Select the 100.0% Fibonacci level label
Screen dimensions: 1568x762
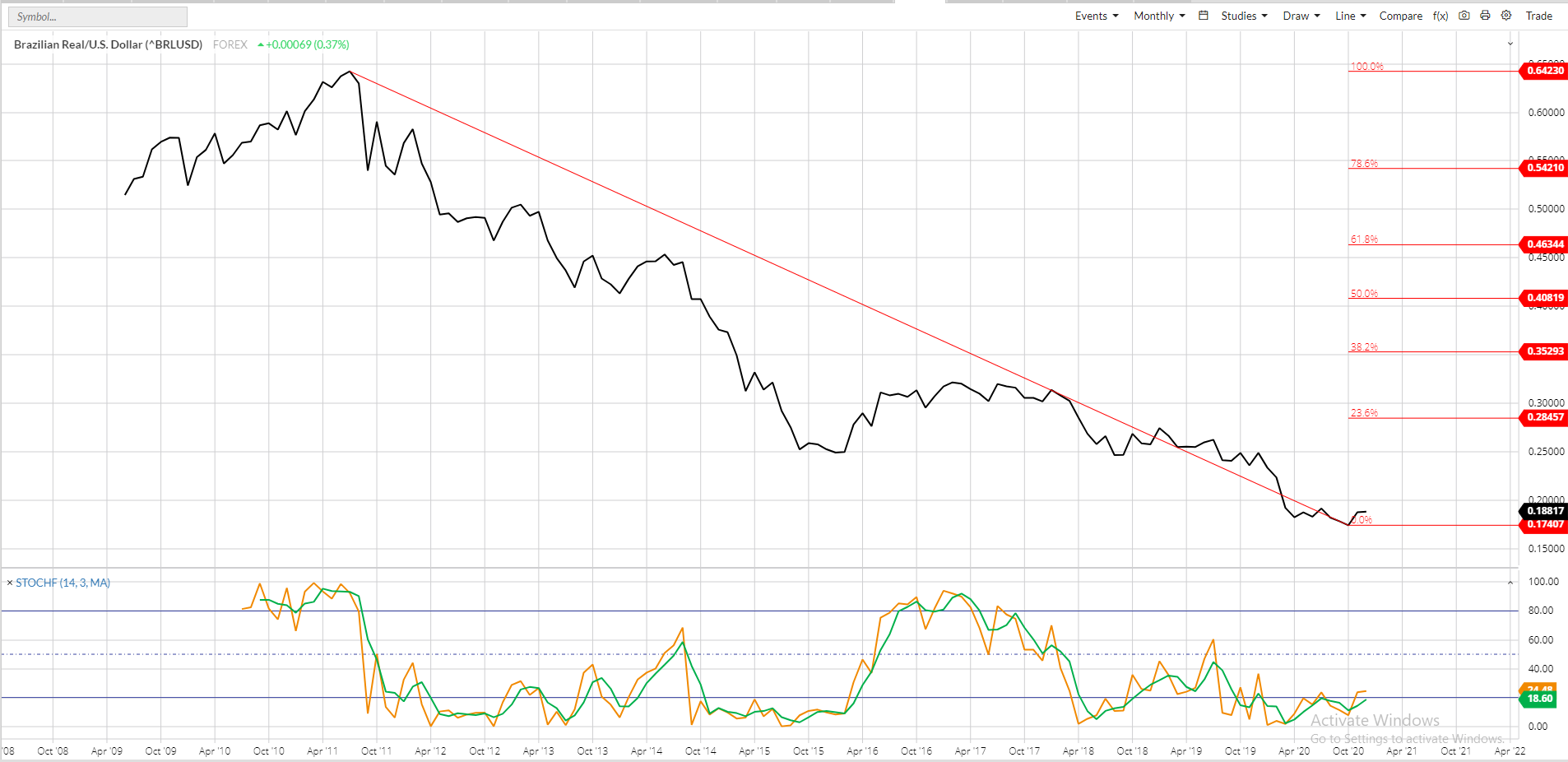1366,67
